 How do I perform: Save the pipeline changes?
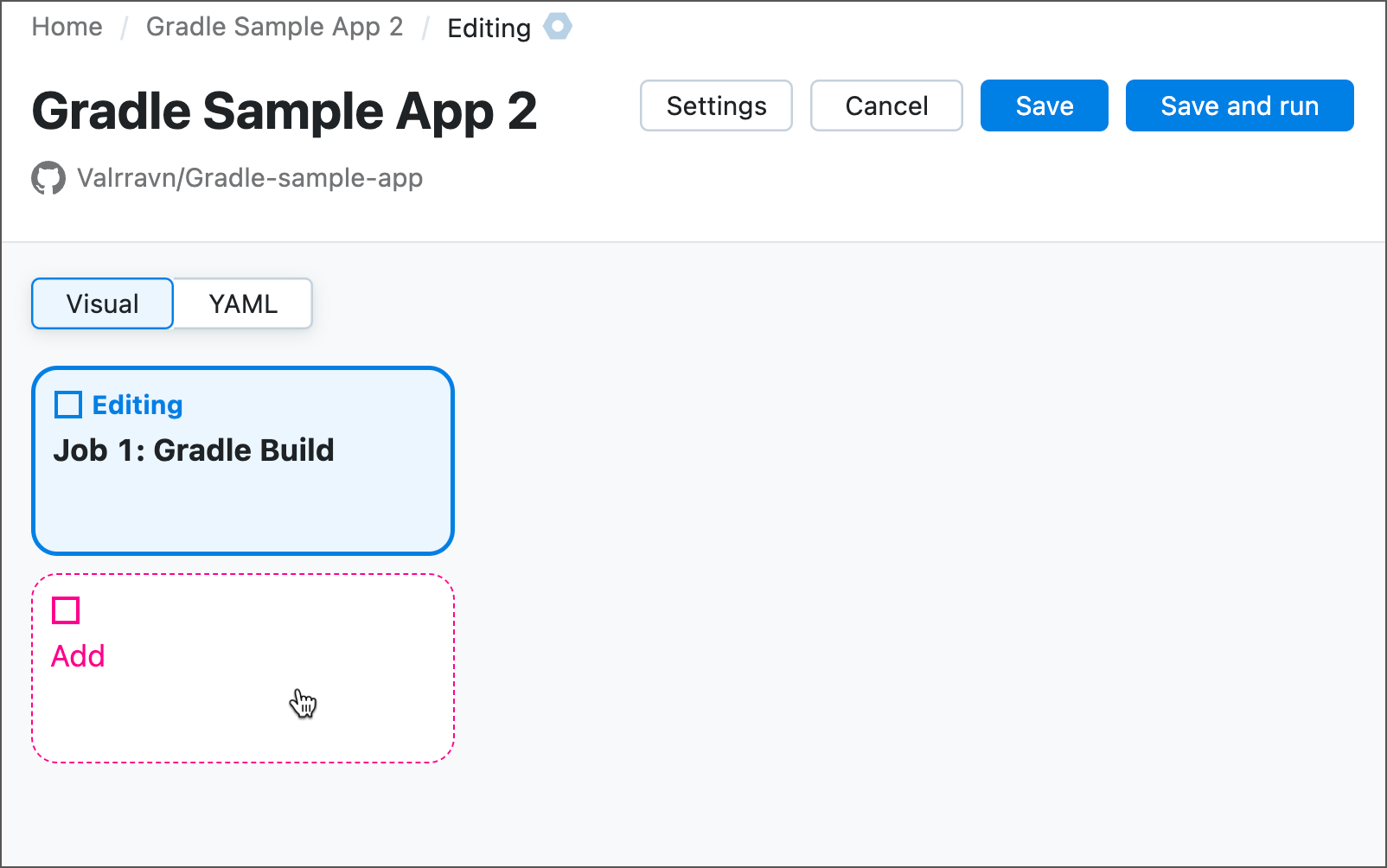[1045, 105]
